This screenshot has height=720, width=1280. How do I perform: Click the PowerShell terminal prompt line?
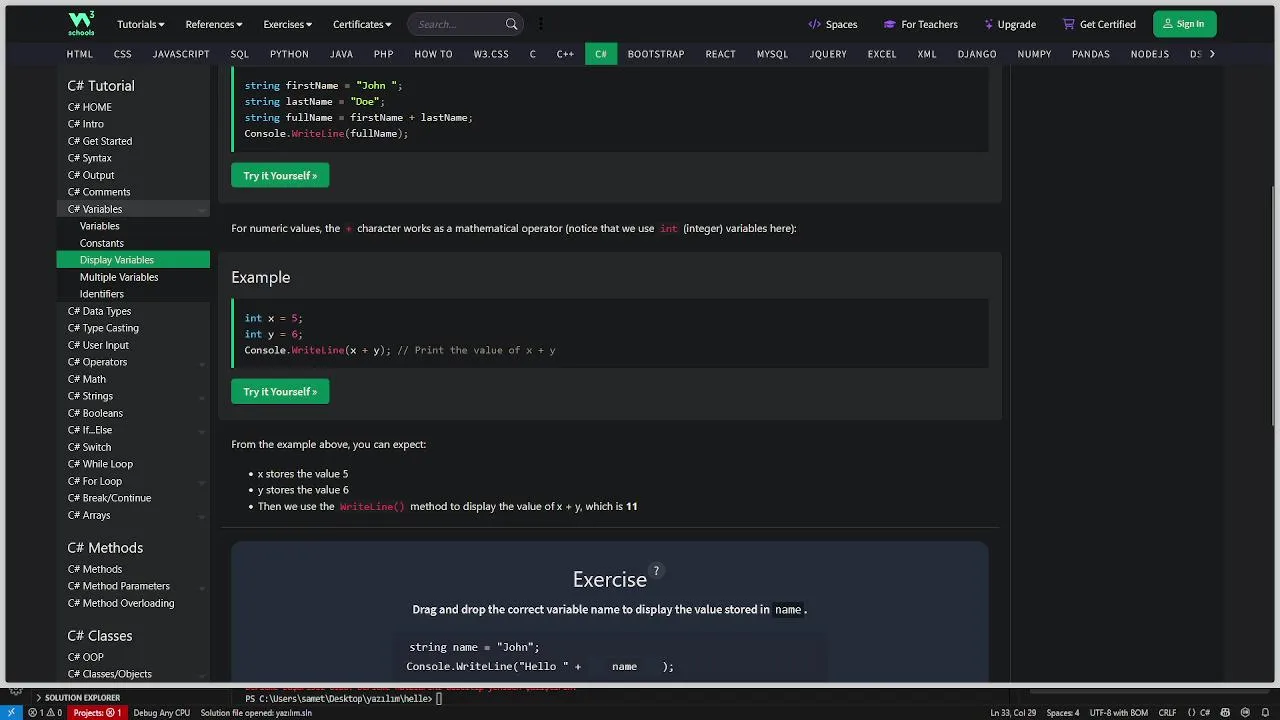coord(343,699)
